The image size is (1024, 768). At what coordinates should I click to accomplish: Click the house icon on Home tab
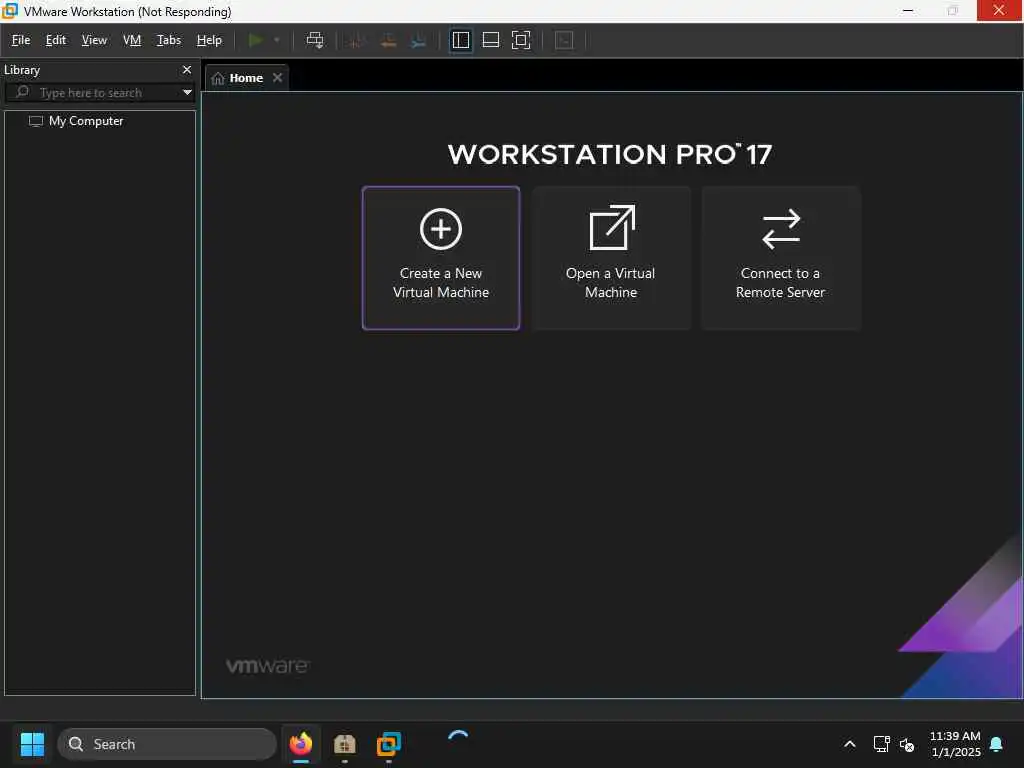coord(218,78)
